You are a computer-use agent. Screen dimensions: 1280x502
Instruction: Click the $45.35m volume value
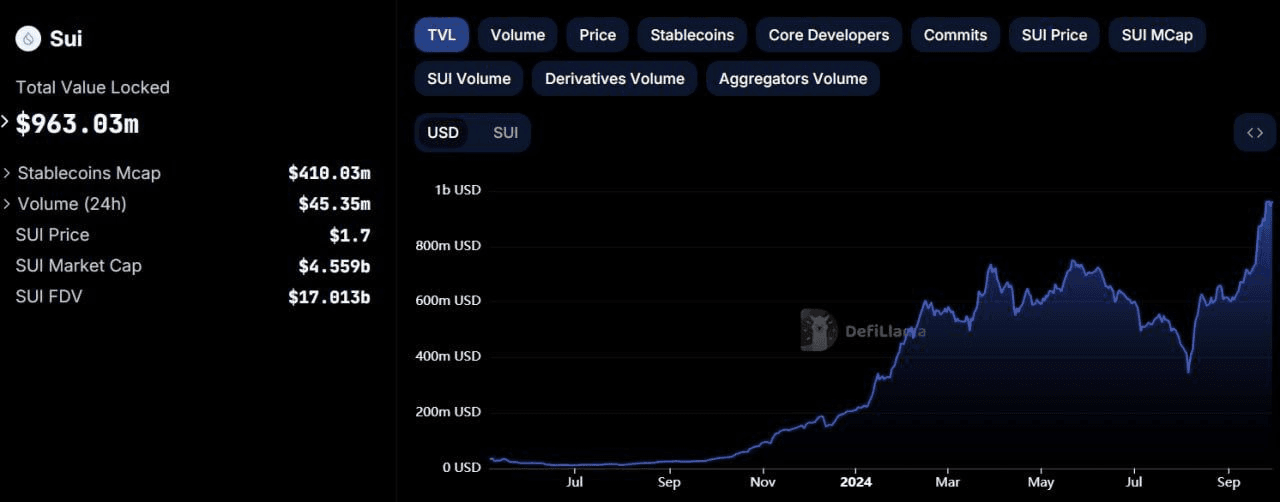pyautogui.click(x=334, y=204)
